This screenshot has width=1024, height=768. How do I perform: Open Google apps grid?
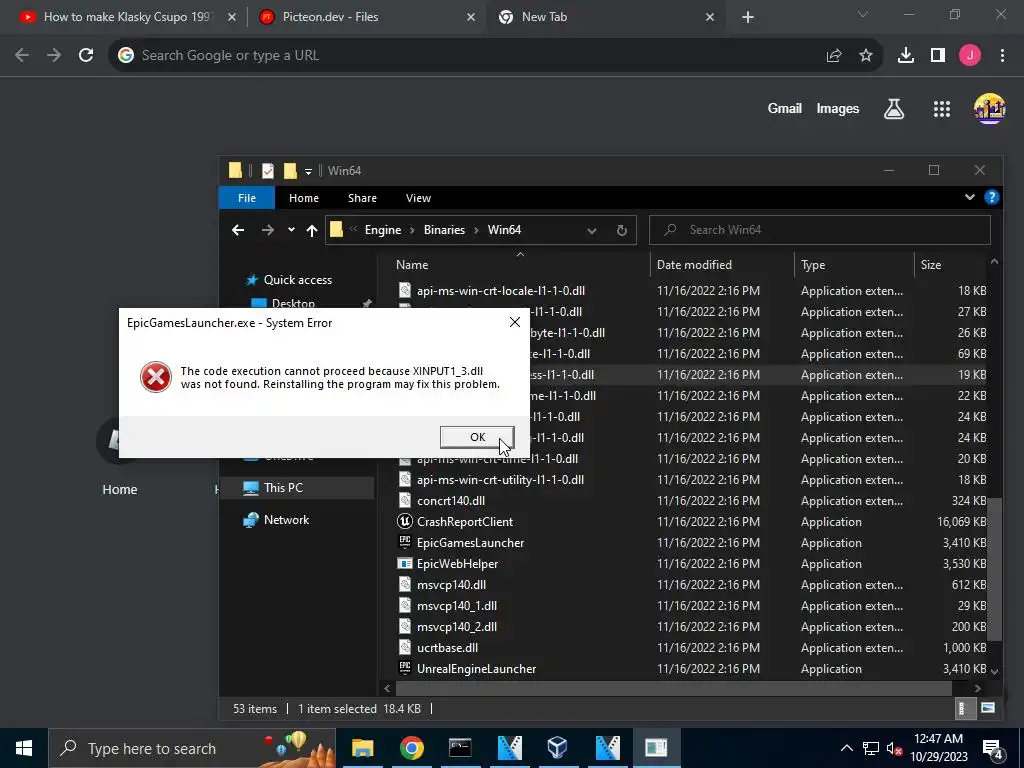pyautogui.click(x=941, y=109)
